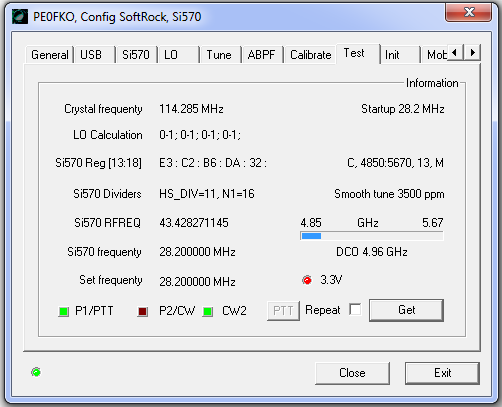
Task: Click the Exit button
Action: 442,373
